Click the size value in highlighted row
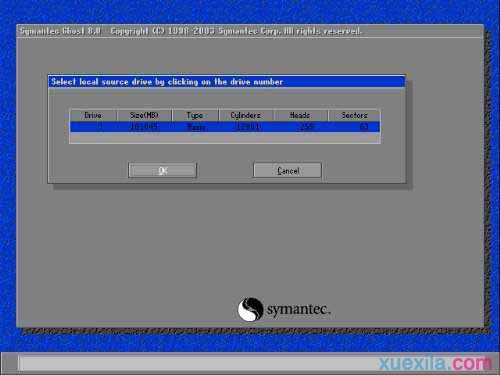Image resolution: width=500 pixels, height=375 pixels. click(x=144, y=127)
